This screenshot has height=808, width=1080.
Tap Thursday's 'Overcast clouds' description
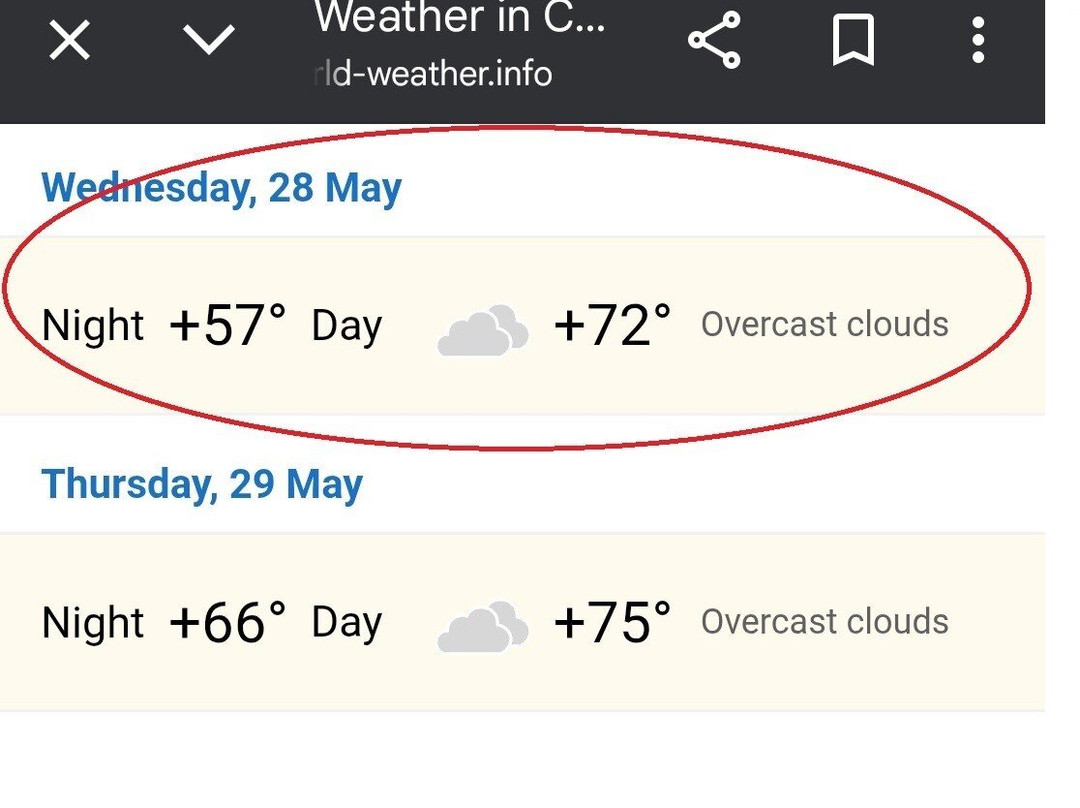[x=824, y=621]
